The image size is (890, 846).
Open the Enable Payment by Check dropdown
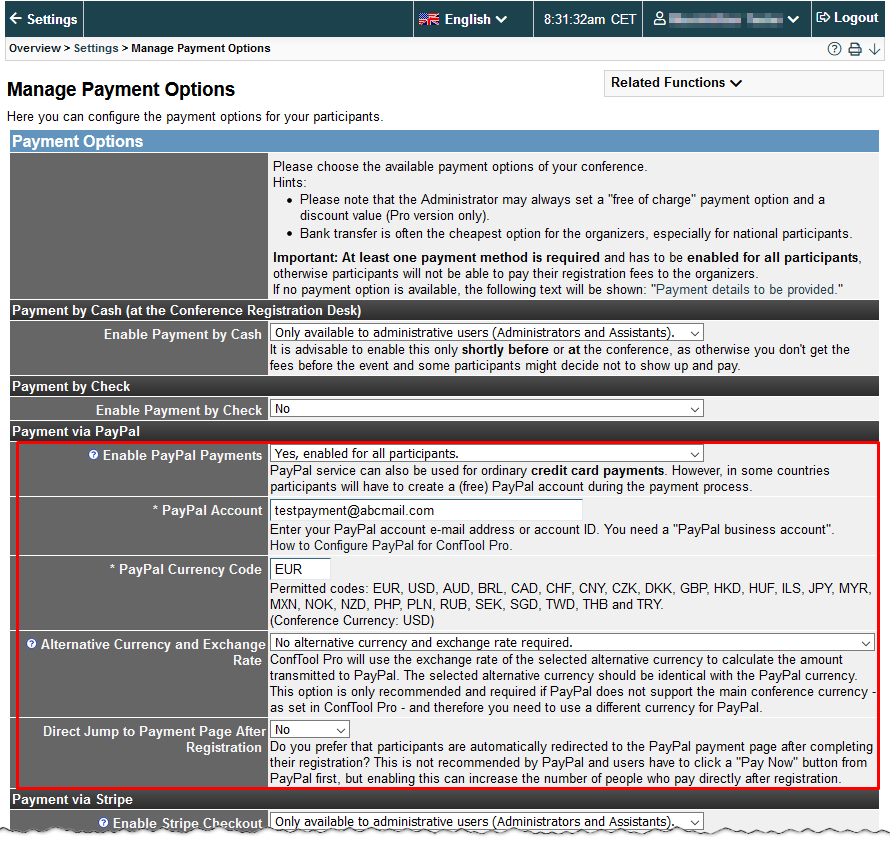[x=486, y=408]
